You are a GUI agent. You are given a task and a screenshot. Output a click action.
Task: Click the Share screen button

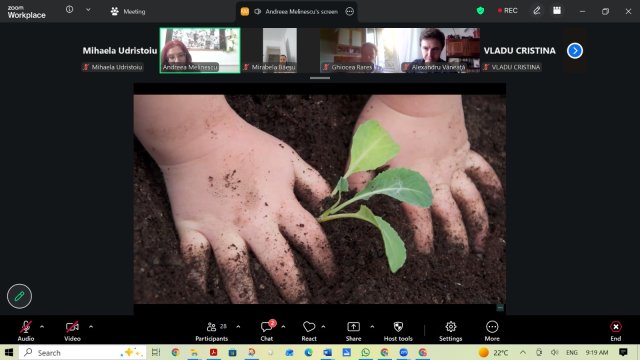tap(353, 331)
